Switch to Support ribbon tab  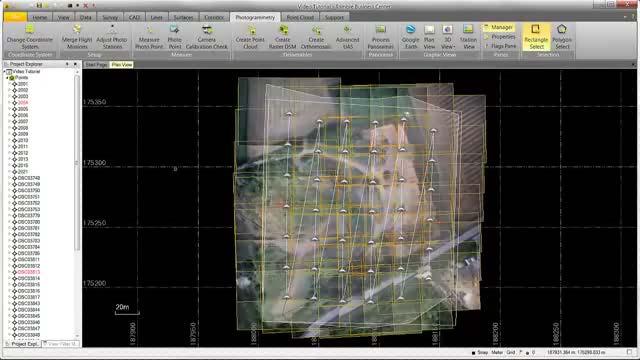click(x=334, y=18)
